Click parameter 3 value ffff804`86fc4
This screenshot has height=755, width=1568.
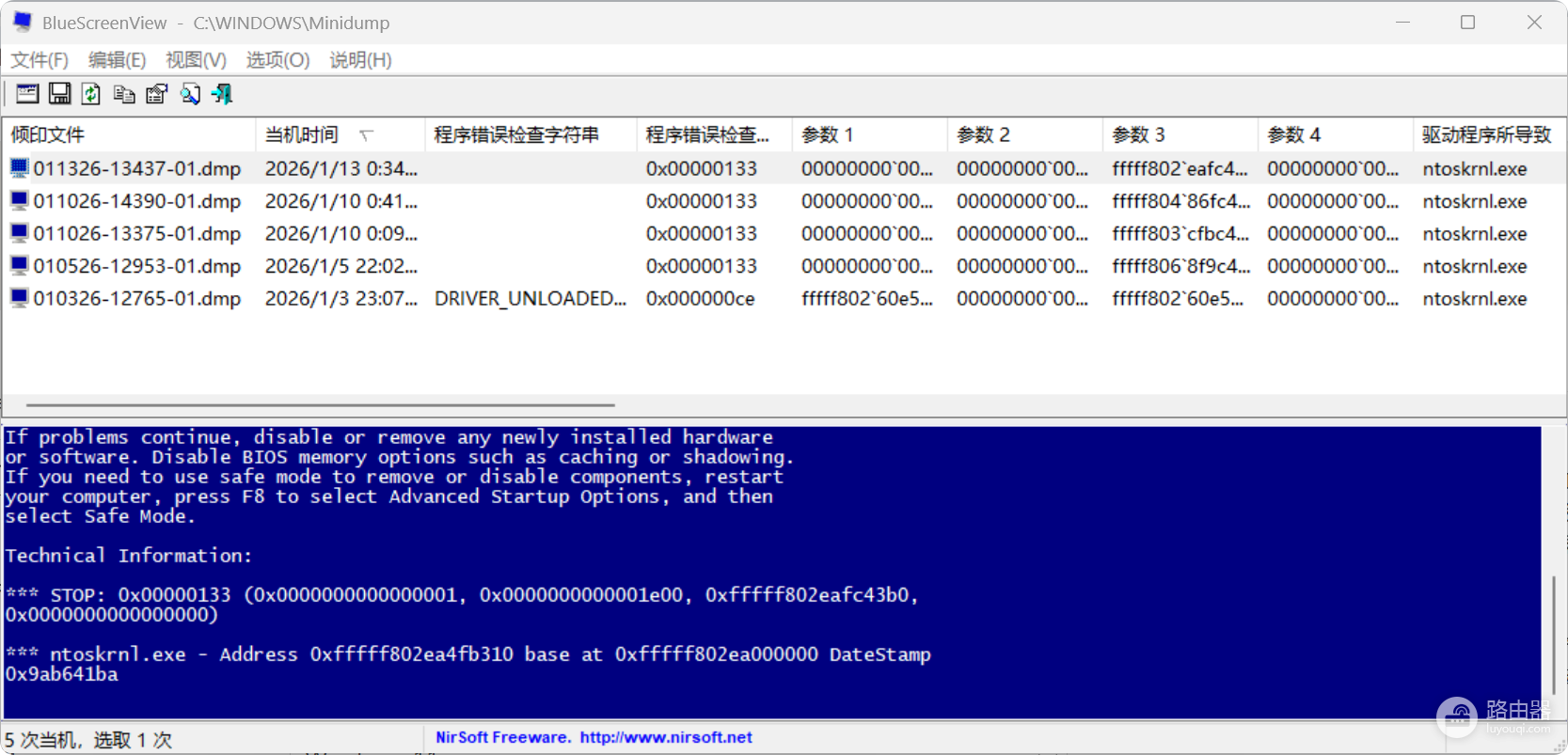[x=1180, y=201]
